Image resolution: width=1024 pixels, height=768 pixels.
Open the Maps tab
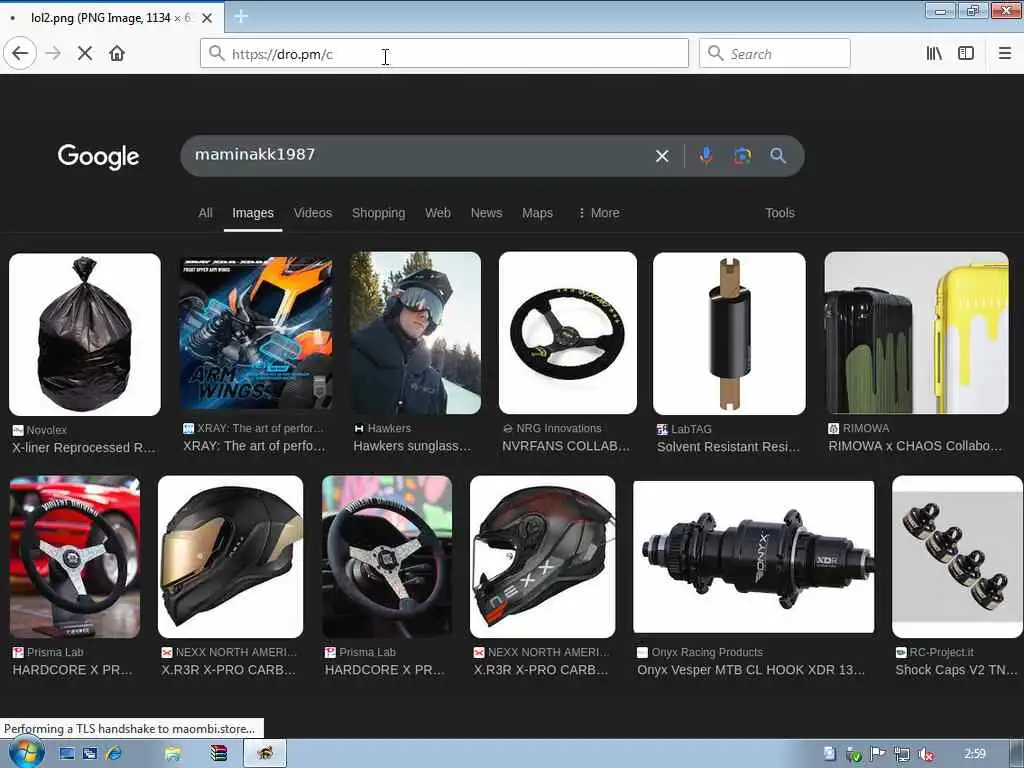point(537,213)
